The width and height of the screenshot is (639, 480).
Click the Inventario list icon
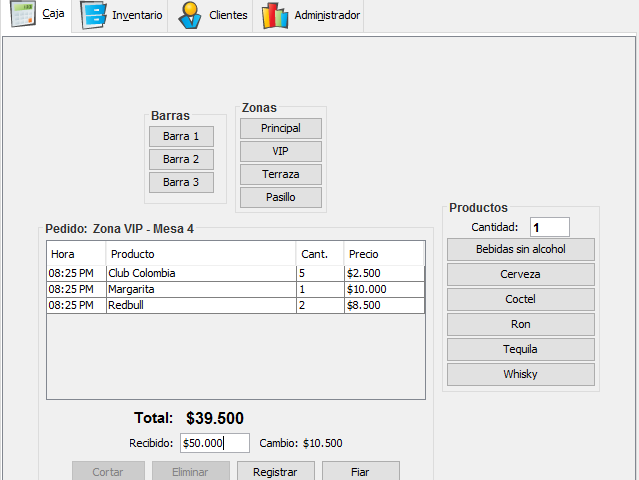[x=93, y=16]
